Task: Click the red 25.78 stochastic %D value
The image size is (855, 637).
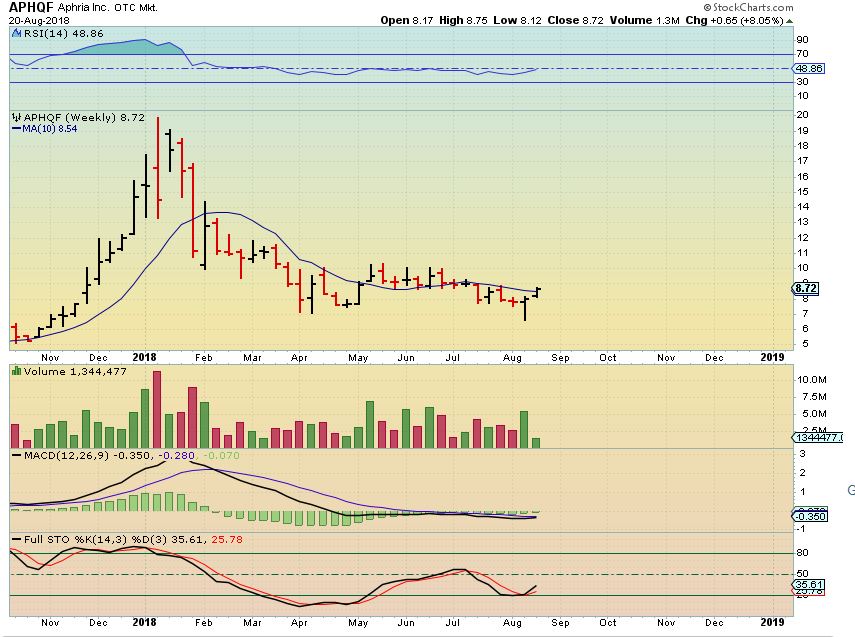Action: 227,539
